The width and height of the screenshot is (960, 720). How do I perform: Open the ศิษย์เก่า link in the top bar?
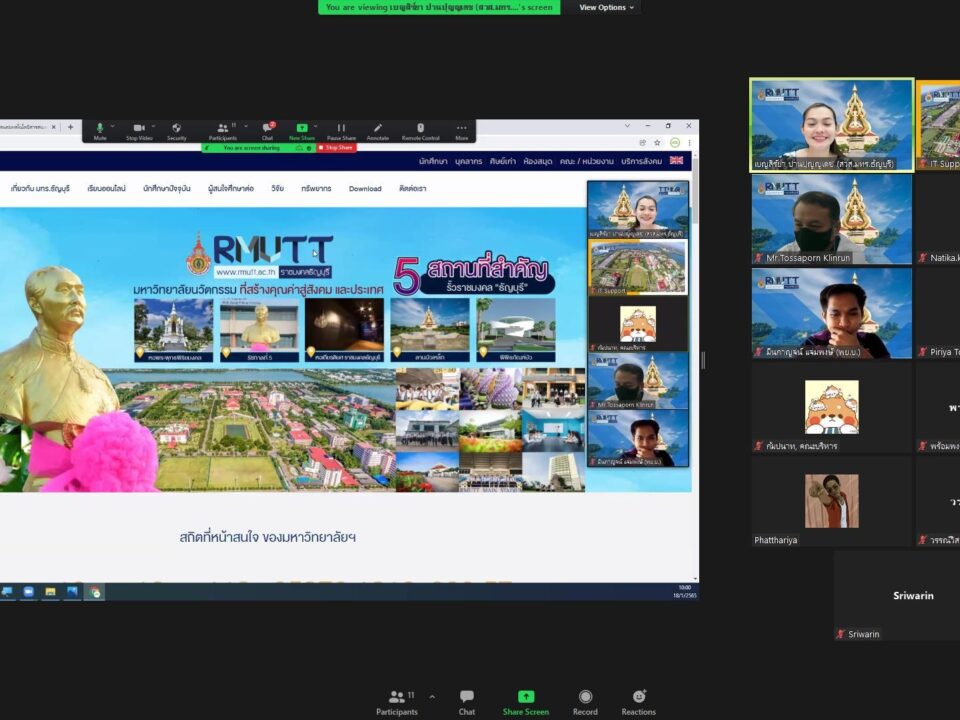(x=503, y=161)
